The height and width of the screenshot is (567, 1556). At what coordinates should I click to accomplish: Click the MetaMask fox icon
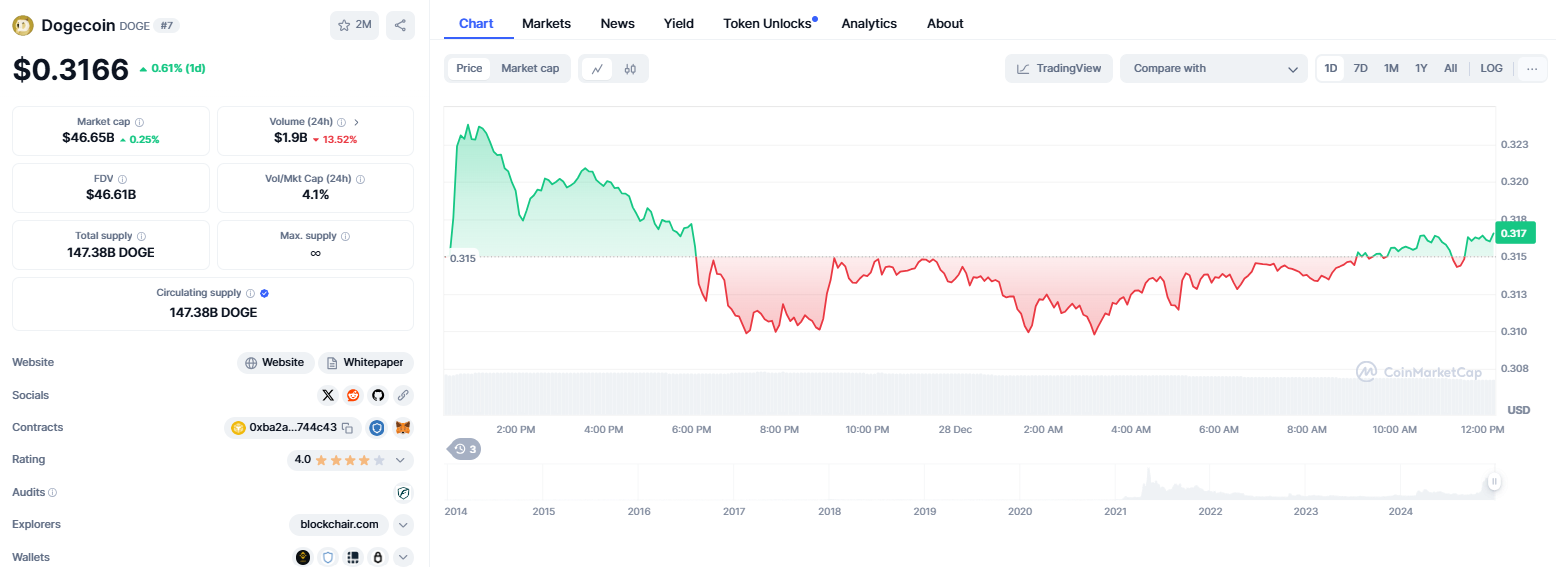point(403,428)
